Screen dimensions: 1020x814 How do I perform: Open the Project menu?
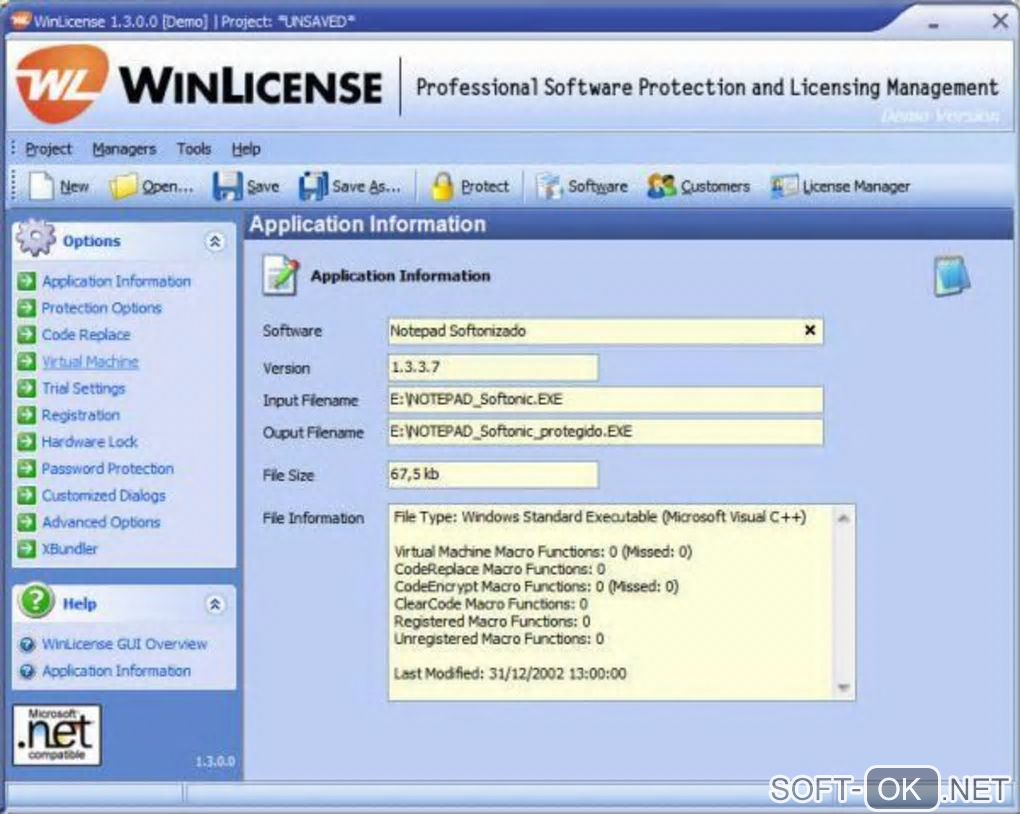coord(49,149)
